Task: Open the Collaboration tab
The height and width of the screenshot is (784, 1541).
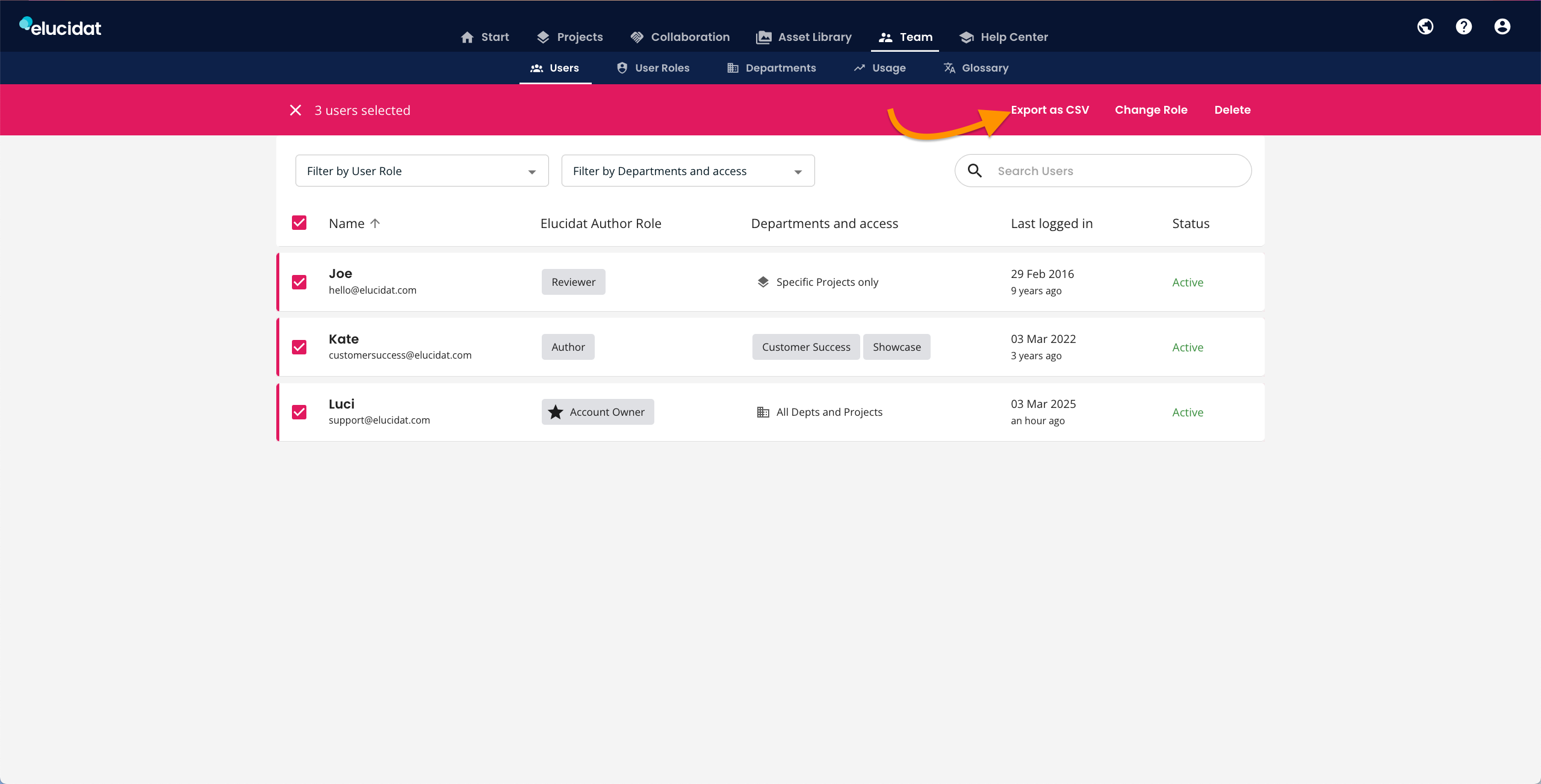Action: coord(680,37)
